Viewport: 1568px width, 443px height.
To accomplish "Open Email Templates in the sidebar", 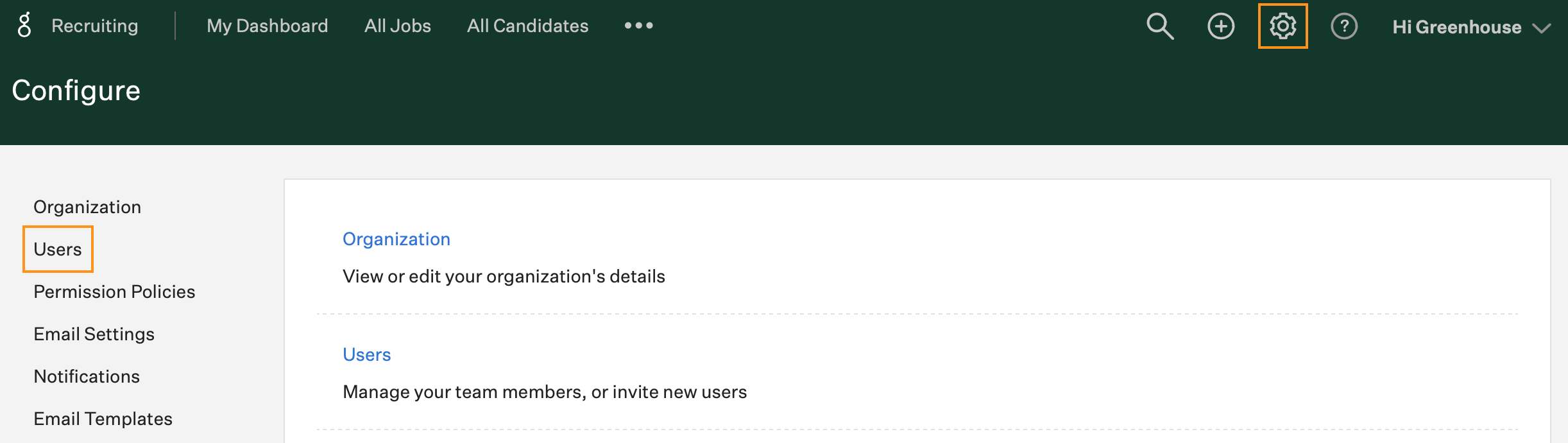I will (x=103, y=419).
